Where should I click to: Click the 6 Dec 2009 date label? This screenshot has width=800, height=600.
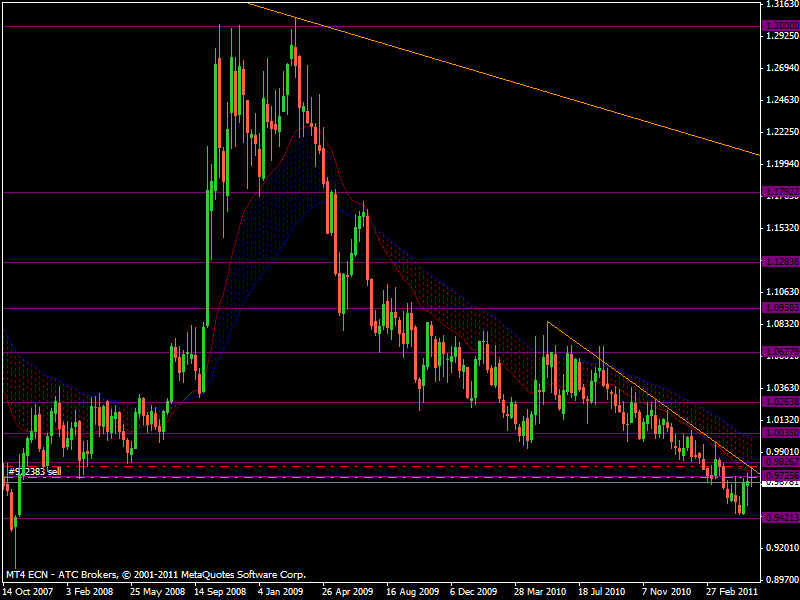473,592
